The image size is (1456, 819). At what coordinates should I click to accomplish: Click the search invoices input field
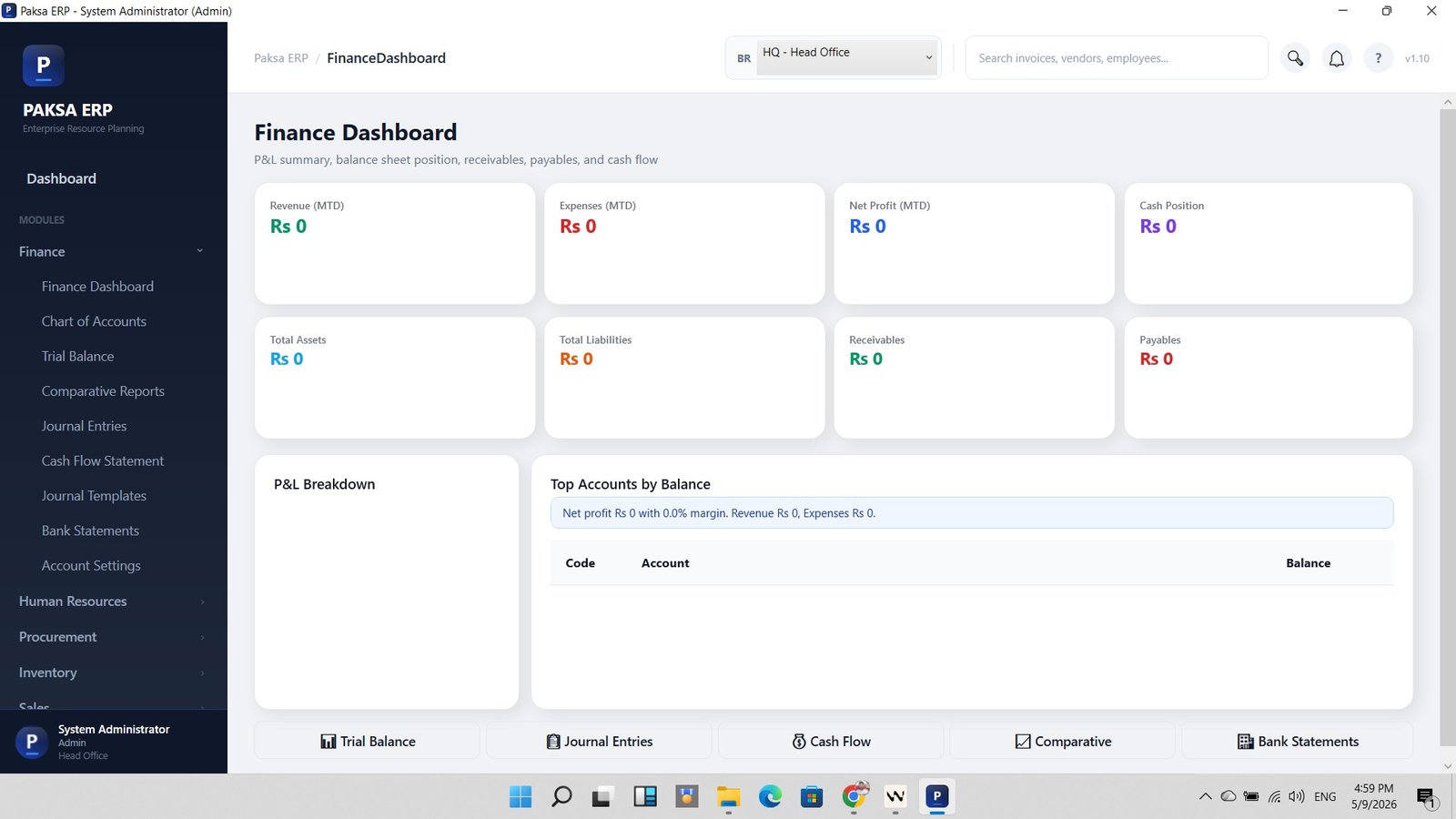1117,58
